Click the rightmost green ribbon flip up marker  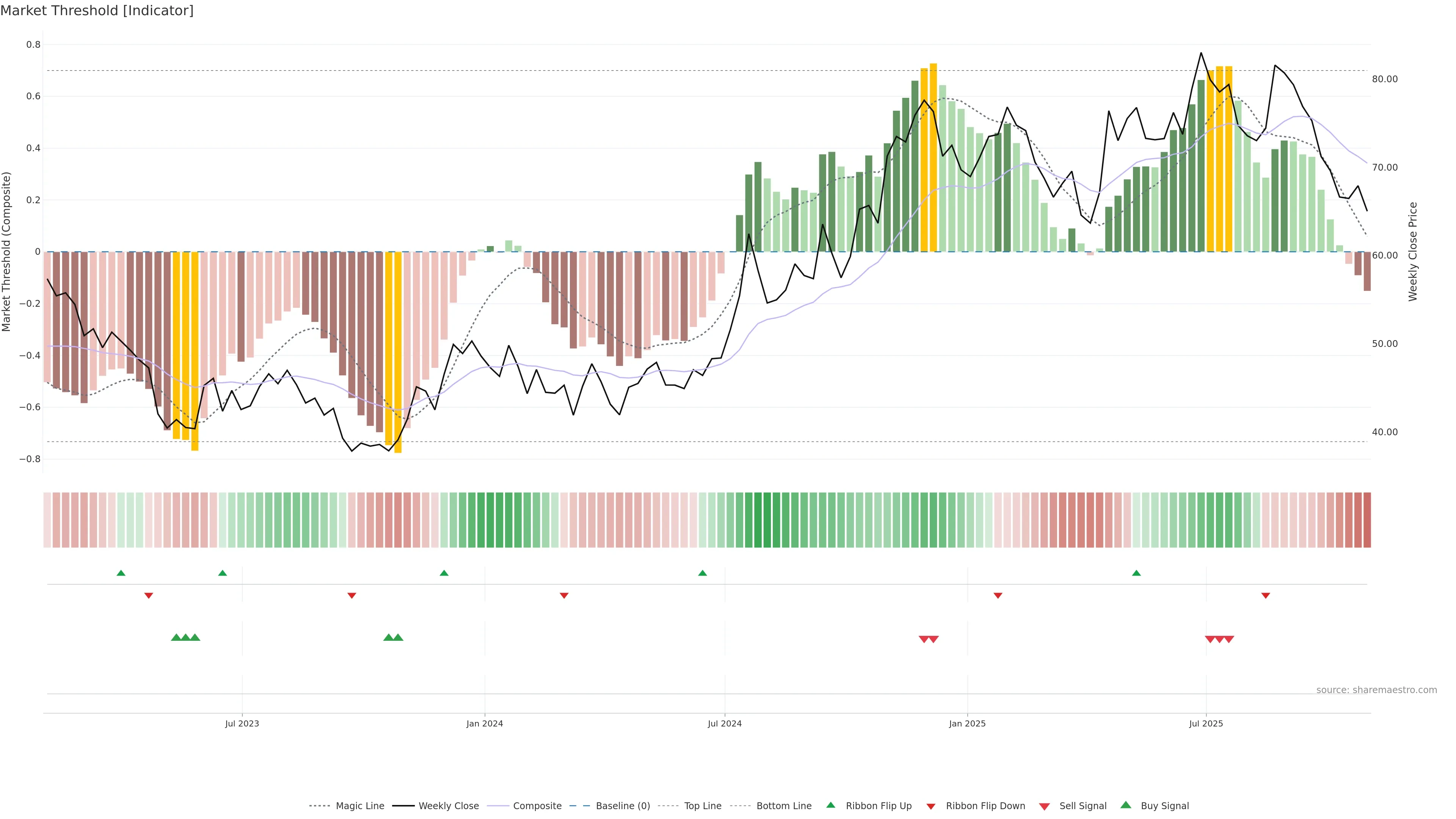[x=1136, y=573]
